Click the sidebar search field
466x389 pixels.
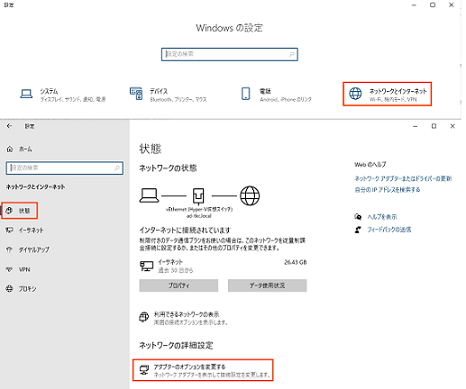click(64, 168)
